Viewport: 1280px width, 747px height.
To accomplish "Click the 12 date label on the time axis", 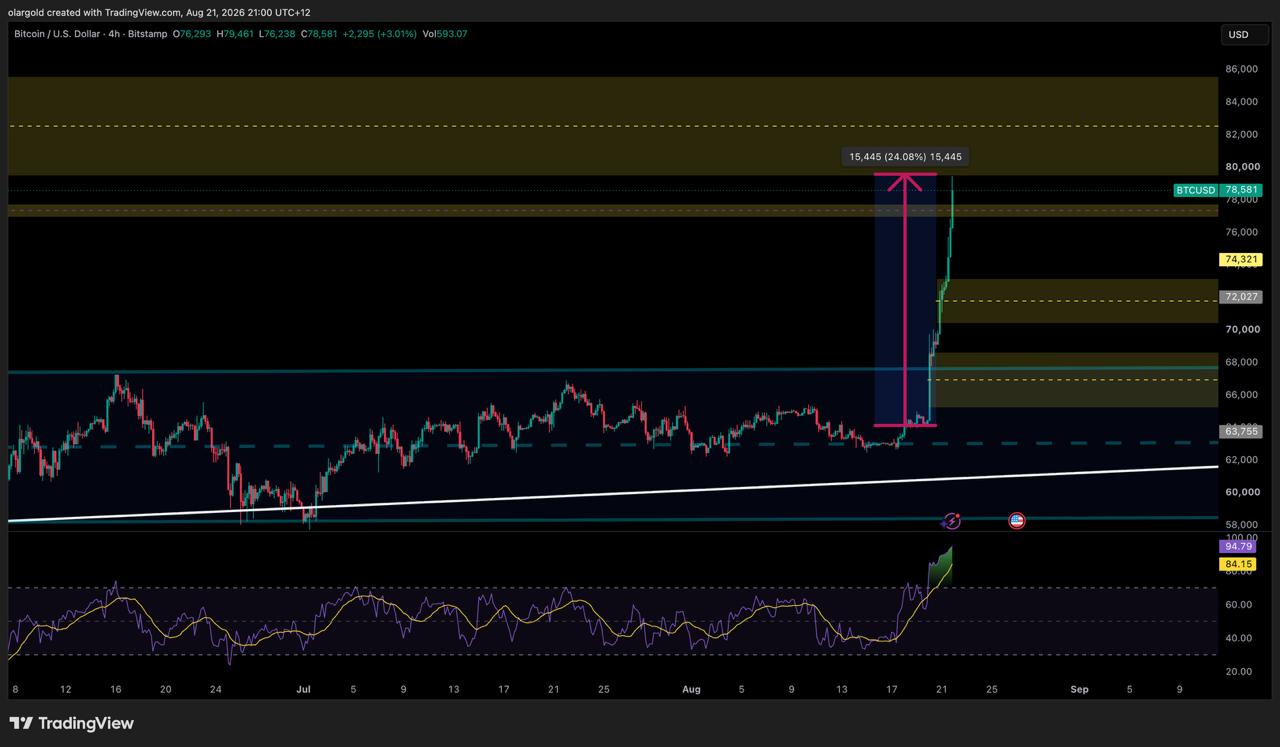I will click(x=65, y=689).
